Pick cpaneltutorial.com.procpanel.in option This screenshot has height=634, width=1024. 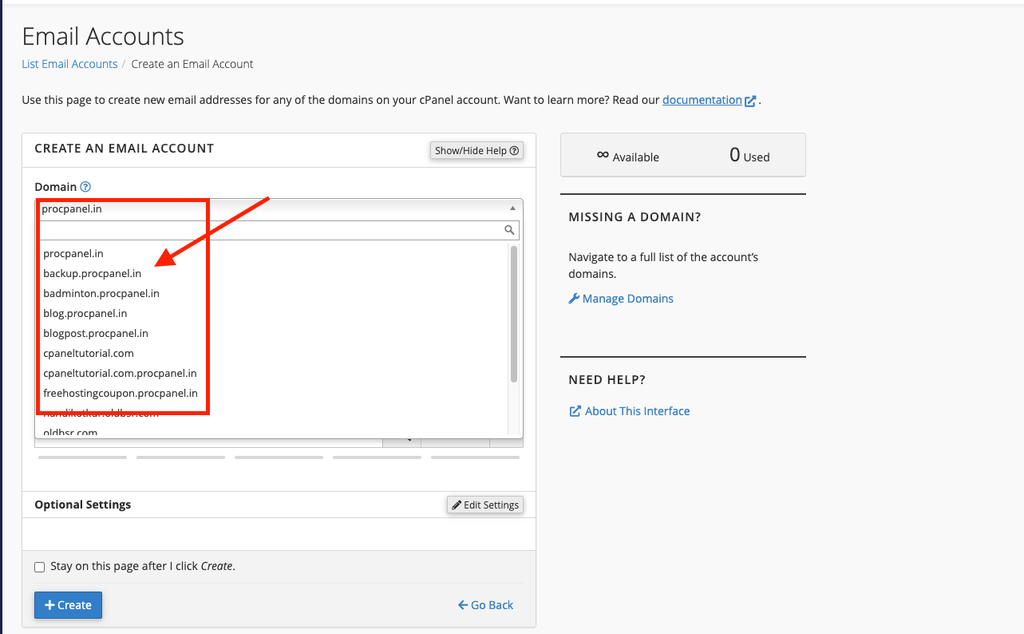[x=120, y=373]
